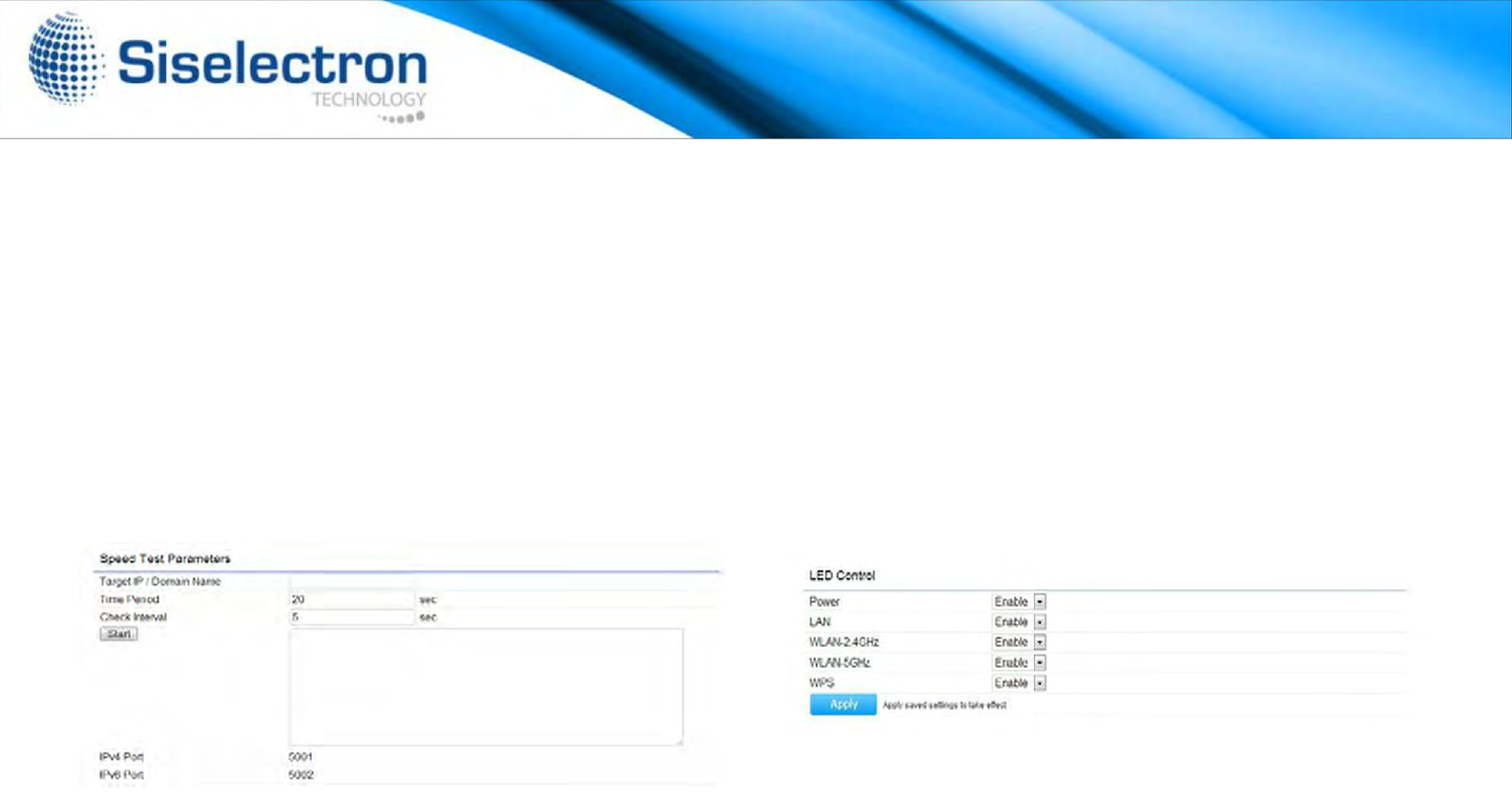Click the "WLAN-5GHz" label
1512x794 pixels.
(839, 662)
